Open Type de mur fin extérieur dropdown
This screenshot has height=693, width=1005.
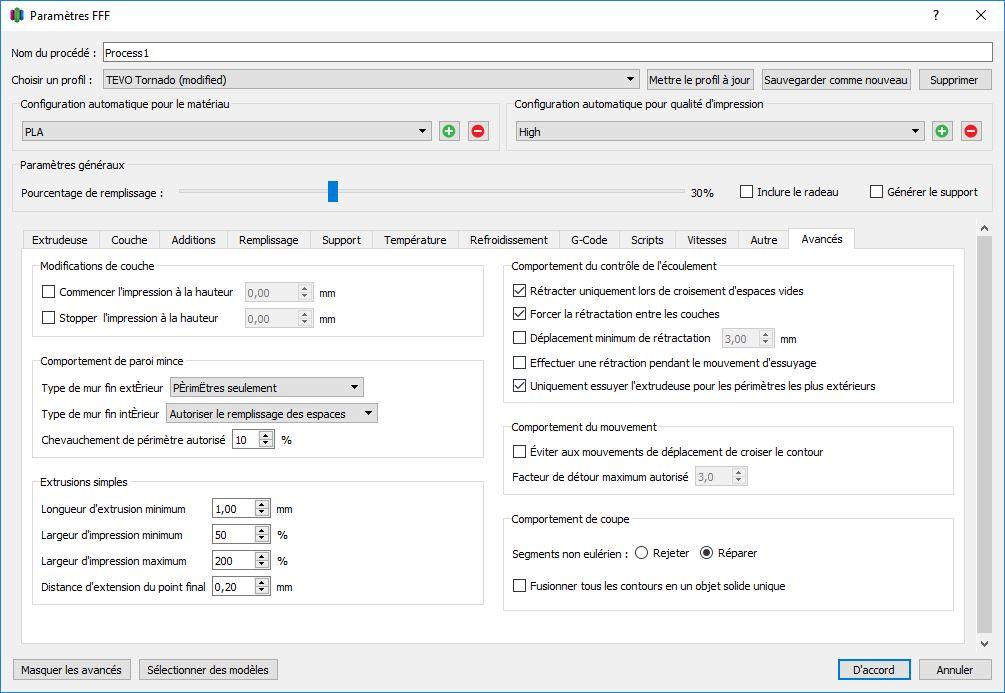tap(267, 387)
